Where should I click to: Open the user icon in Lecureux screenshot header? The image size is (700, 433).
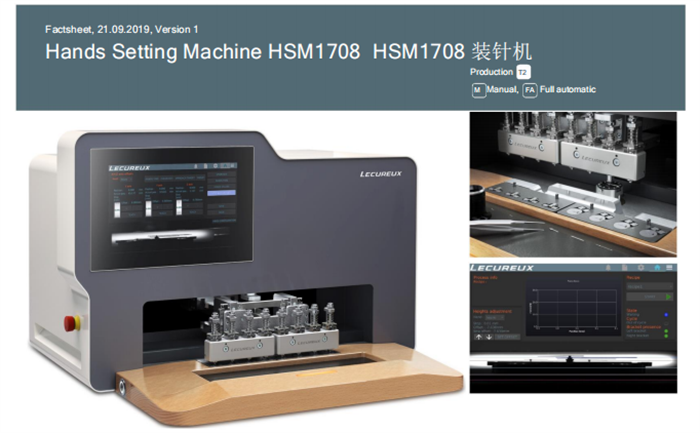pyautogui.click(x=608, y=267)
